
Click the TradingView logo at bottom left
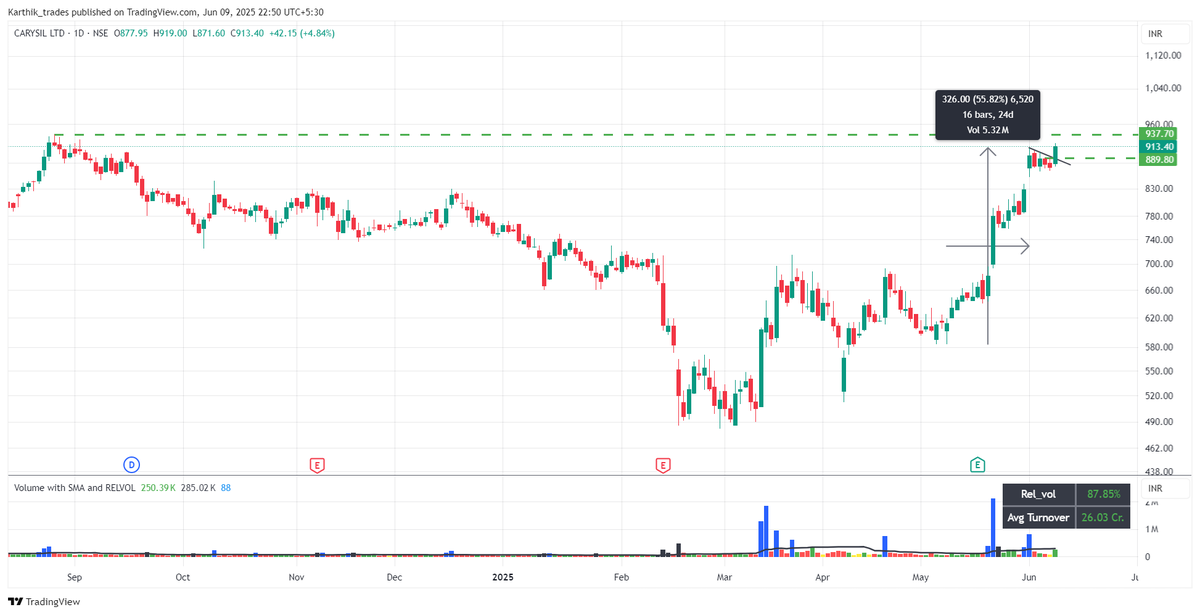click(44, 602)
